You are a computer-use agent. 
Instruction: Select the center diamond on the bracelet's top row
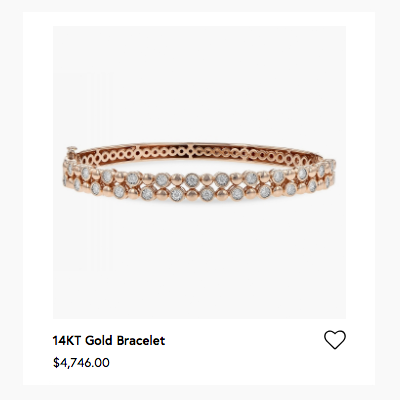pos(192,180)
